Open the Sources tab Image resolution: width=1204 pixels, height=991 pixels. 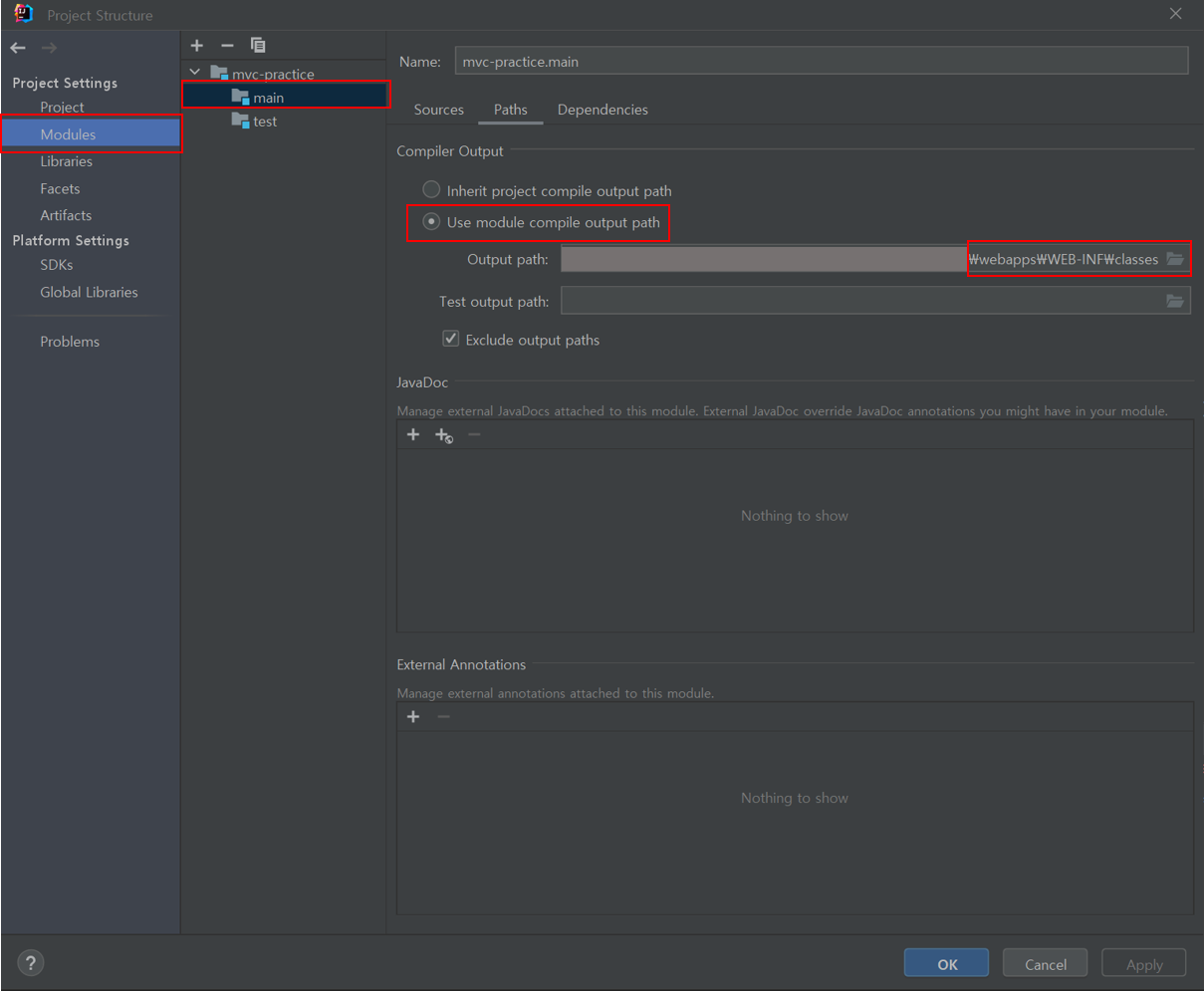point(438,110)
